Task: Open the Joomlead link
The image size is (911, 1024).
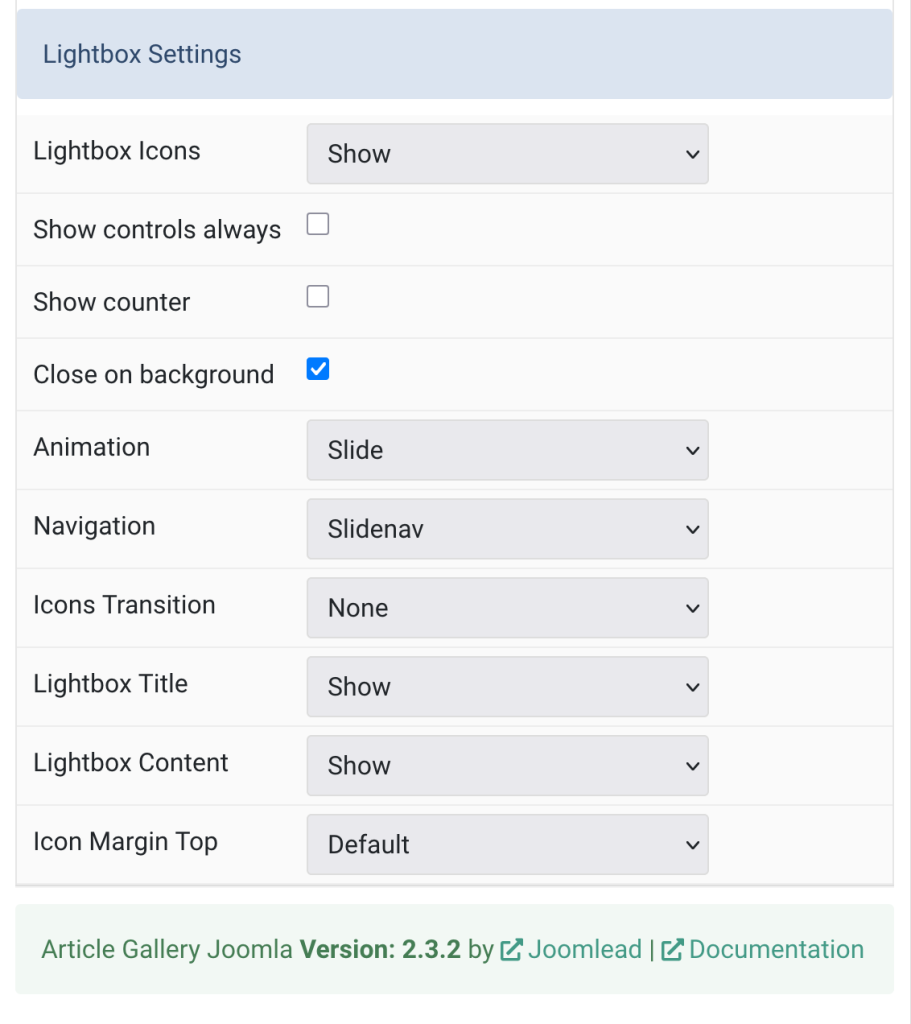Action: tap(584, 949)
